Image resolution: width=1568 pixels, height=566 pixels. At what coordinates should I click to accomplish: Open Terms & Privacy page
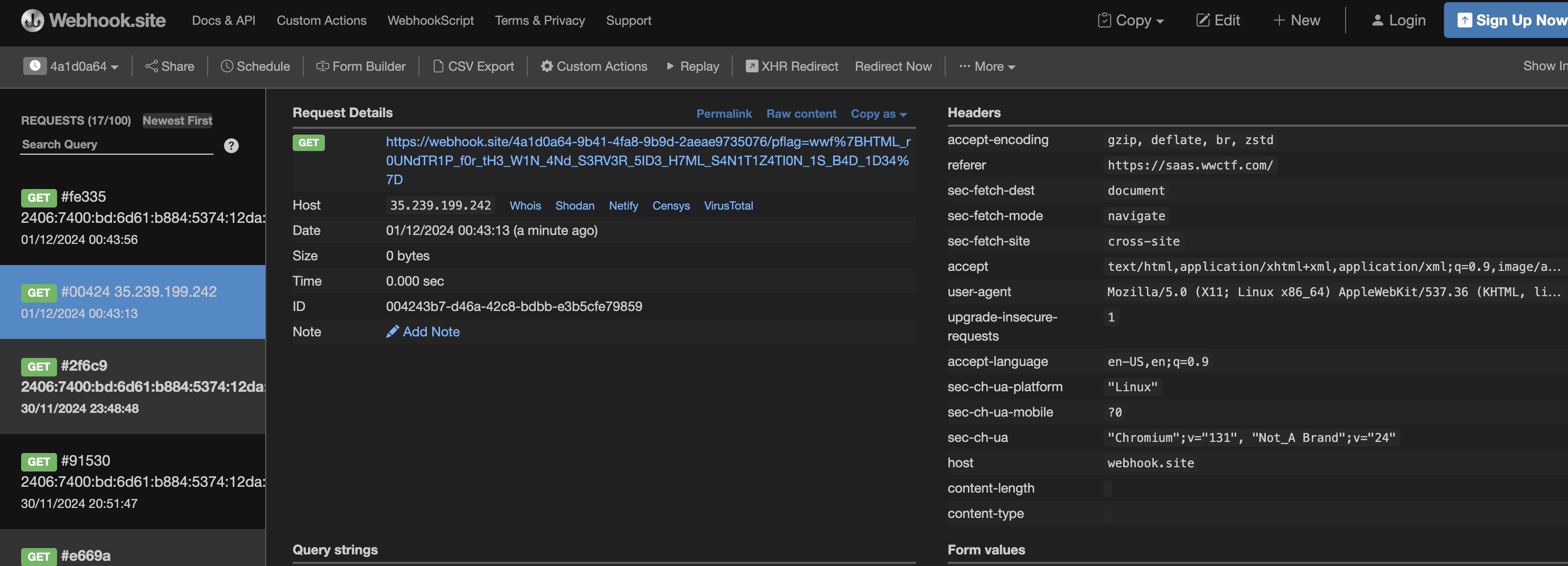[540, 20]
